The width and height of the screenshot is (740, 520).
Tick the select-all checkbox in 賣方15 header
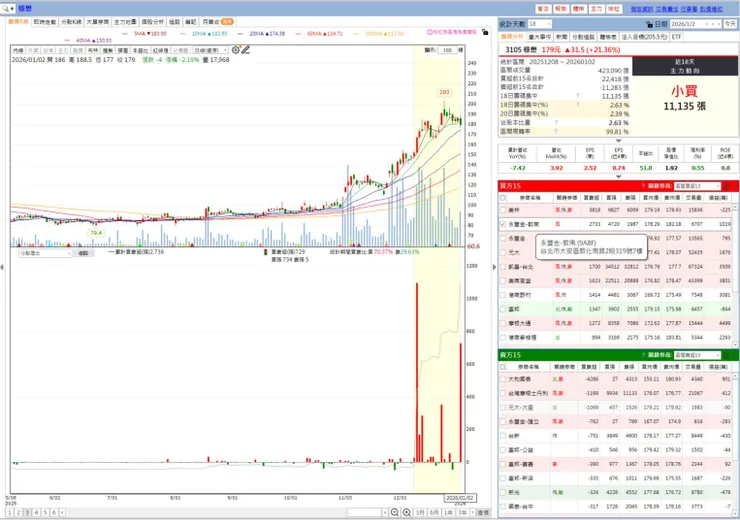pyautogui.click(x=503, y=367)
